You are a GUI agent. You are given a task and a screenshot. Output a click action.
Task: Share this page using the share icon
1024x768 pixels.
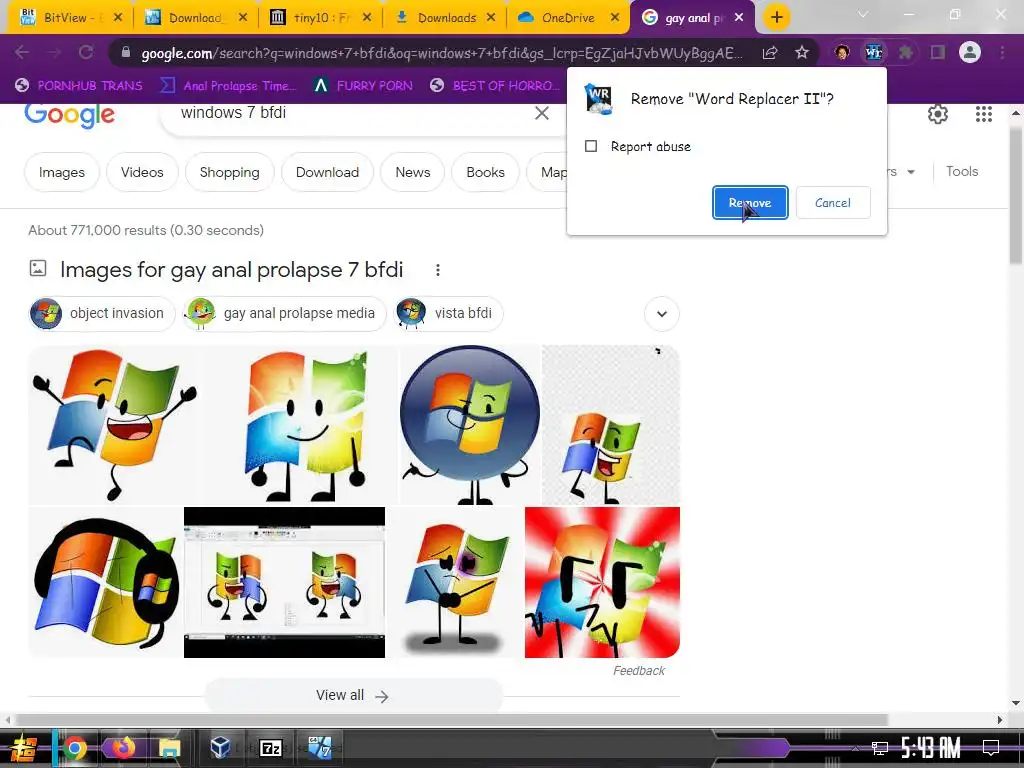tap(770, 52)
